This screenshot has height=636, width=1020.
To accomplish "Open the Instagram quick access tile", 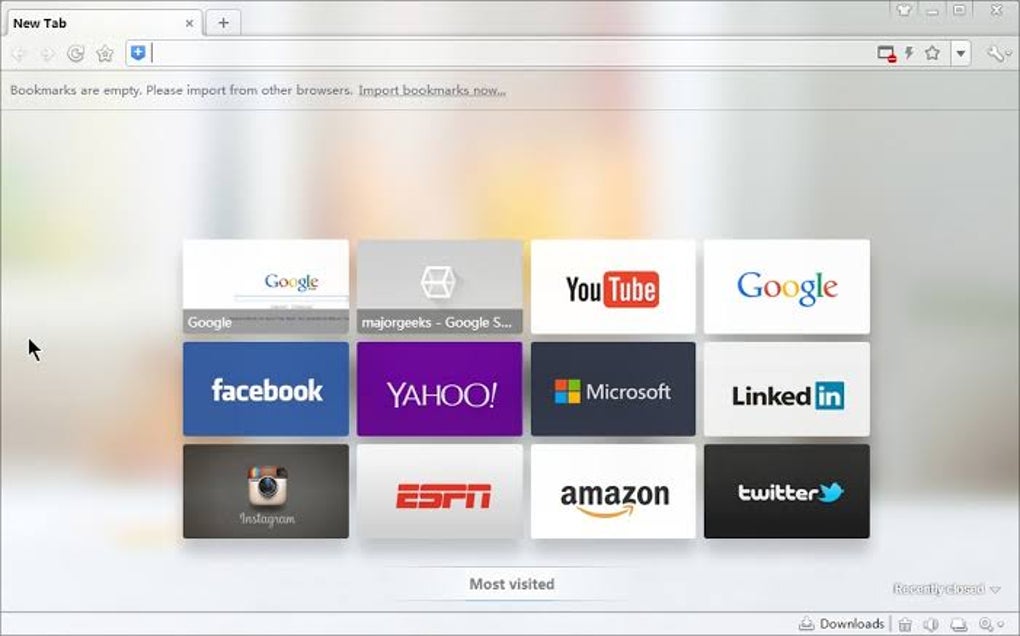I will tap(265, 491).
